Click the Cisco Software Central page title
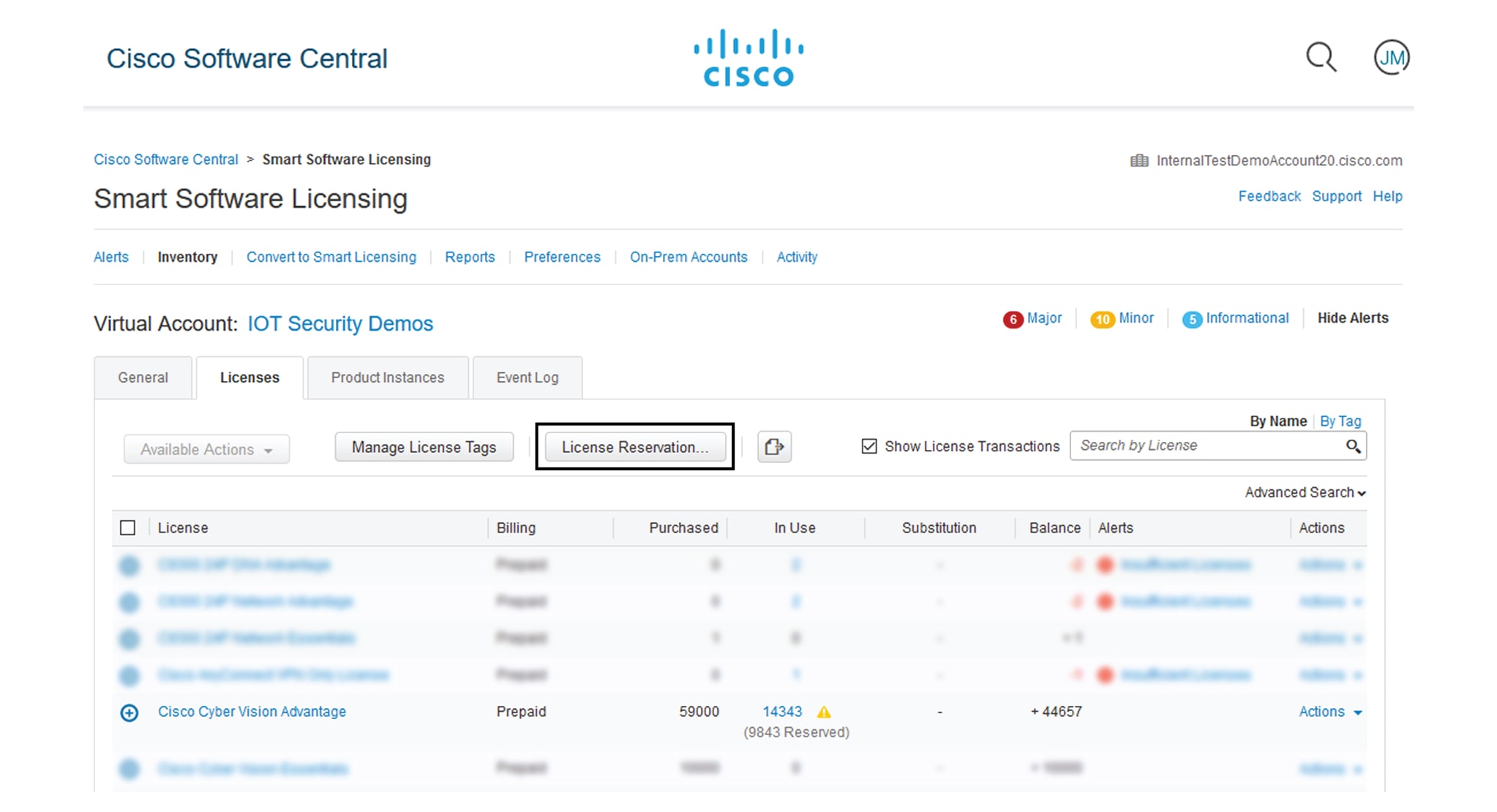Screen dimensions: 1497x812 (x=247, y=59)
